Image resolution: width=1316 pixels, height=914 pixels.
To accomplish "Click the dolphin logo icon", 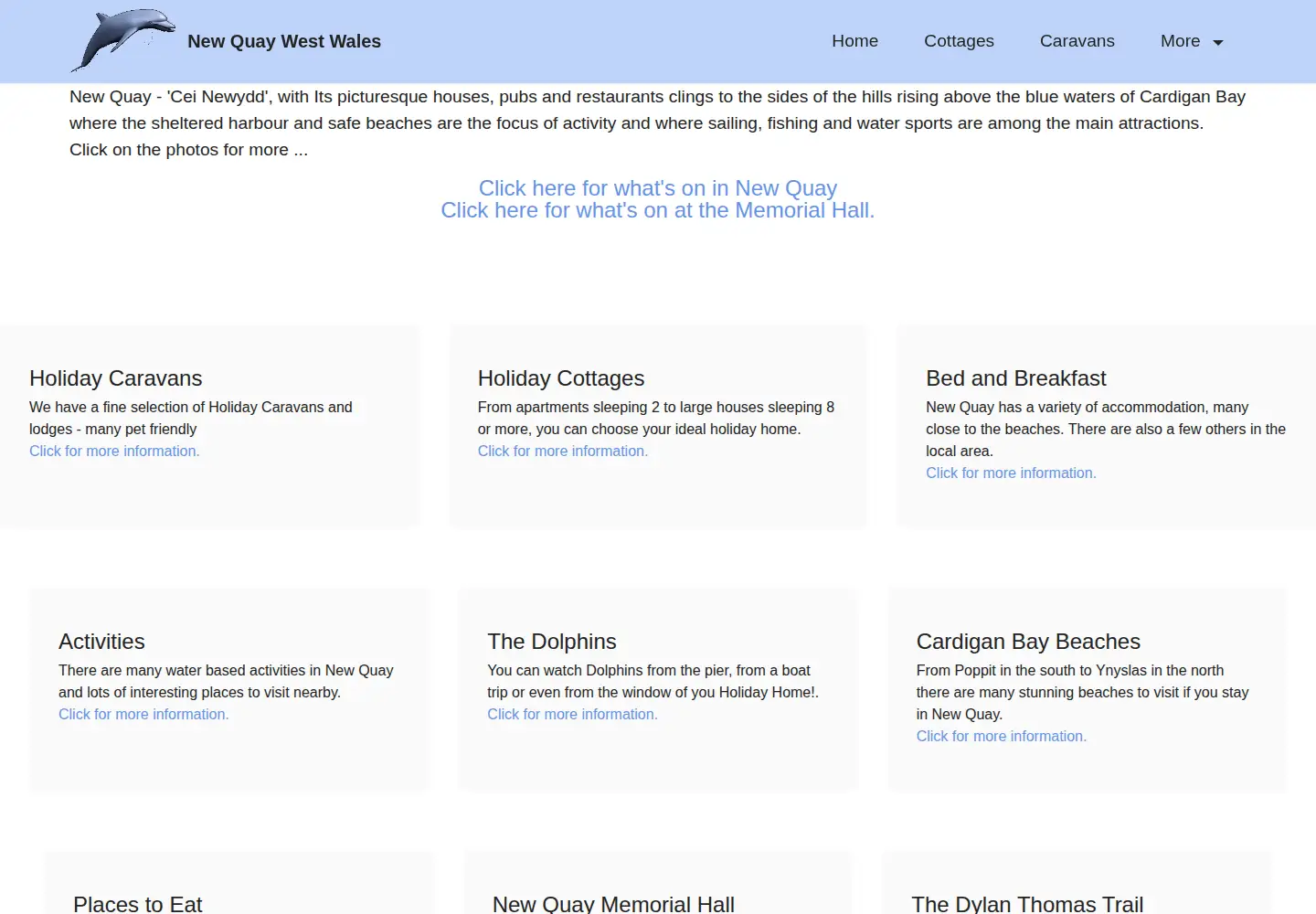I will [x=123, y=41].
